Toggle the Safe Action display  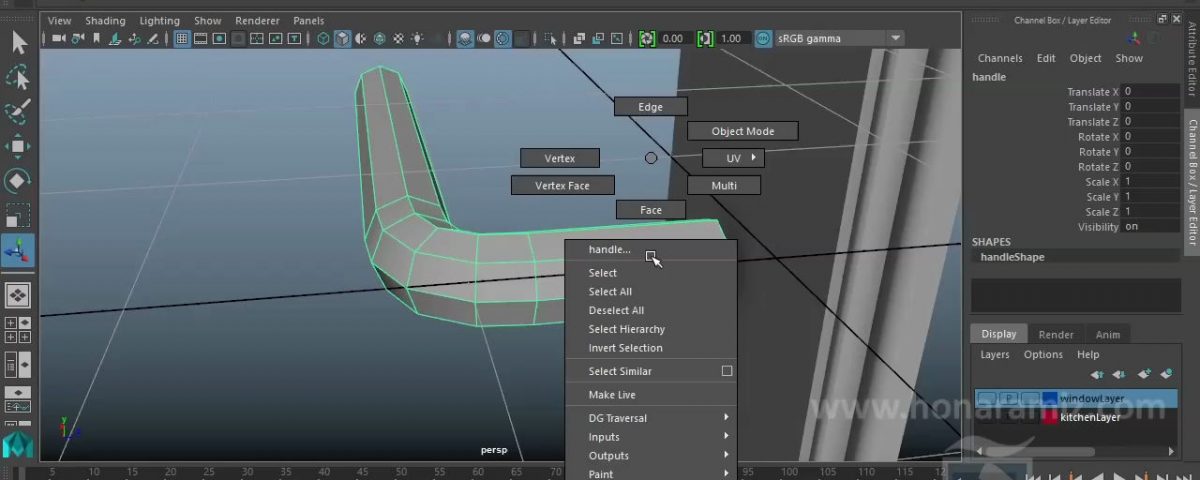tap(276, 39)
